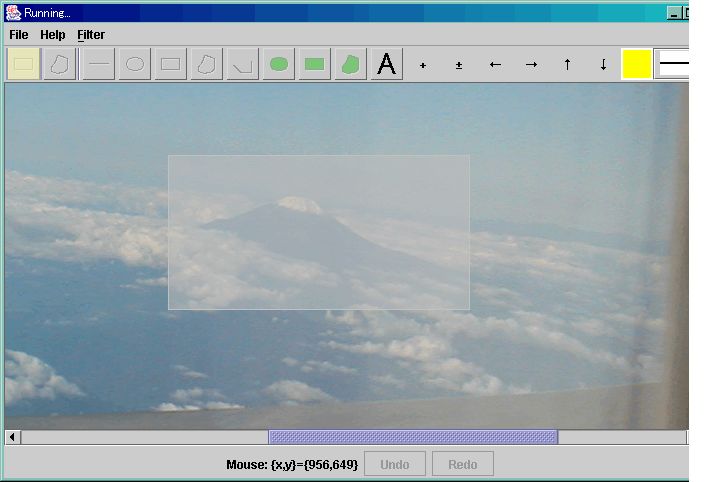Click the right arrow toolbar button
This screenshot has width=723, height=482.
(531, 65)
